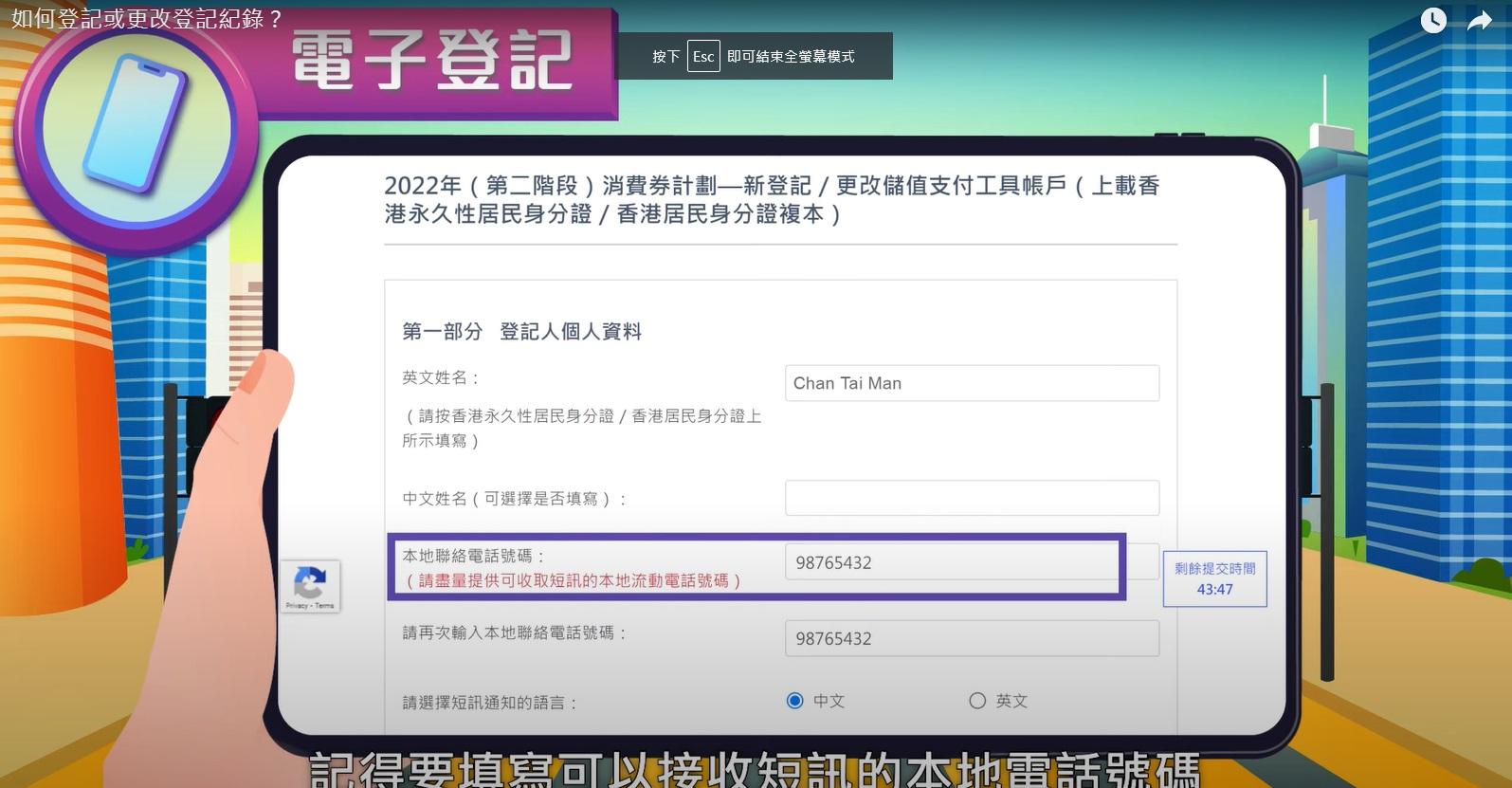Click the subtitle caption at the bottom
The height and width of the screenshot is (788, 1512).
755,770
